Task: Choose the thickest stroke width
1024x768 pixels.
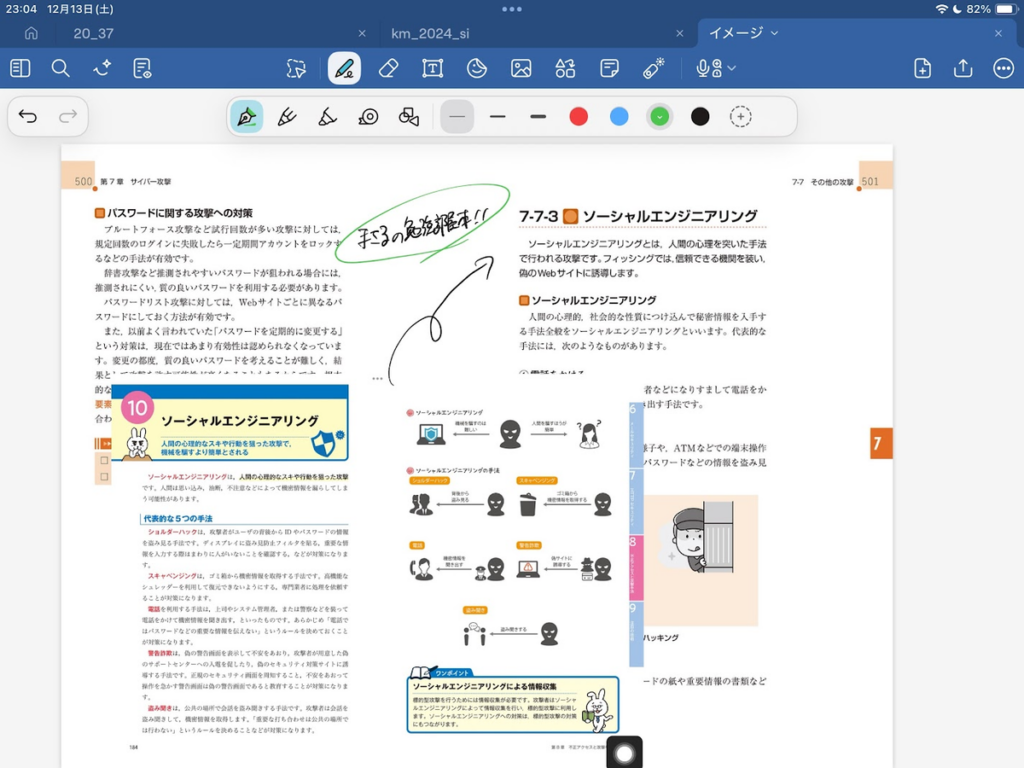Action: (538, 117)
